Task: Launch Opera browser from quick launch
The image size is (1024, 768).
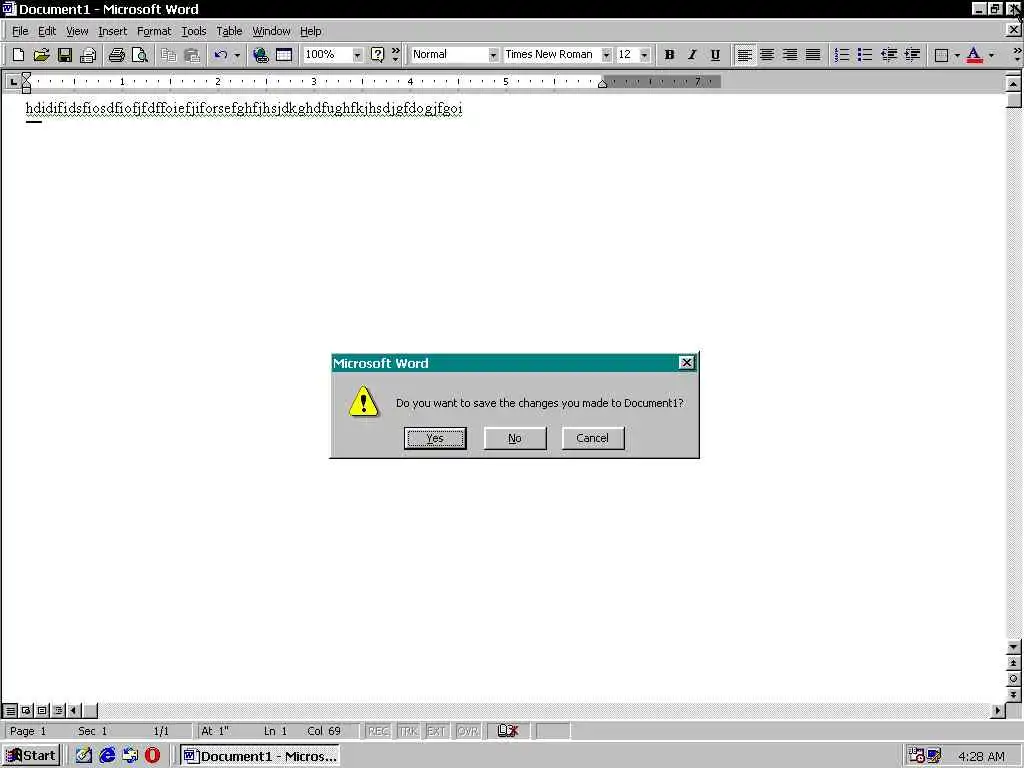Action: (153, 756)
